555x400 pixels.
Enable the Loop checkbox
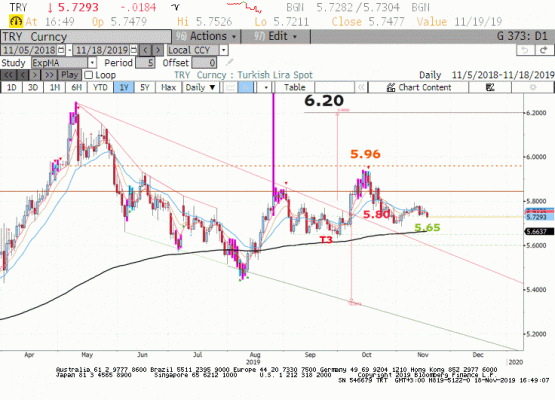pyautogui.click(x=89, y=75)
